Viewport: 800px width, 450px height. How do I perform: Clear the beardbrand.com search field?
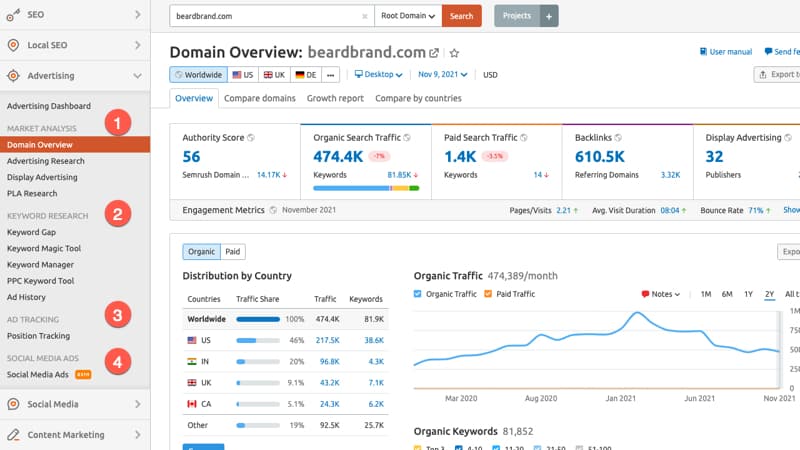[x=364, y=16]
